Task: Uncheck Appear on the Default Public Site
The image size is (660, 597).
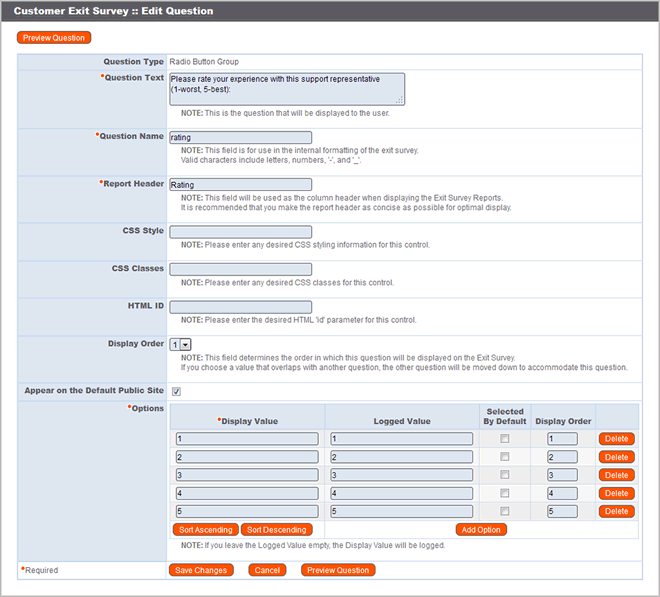Action: pyautogui.click(x=176, y=391)
